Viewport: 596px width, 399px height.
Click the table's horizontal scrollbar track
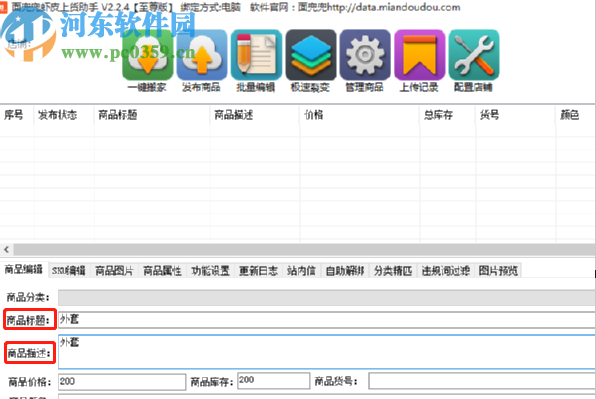click(x=304, y=250)
